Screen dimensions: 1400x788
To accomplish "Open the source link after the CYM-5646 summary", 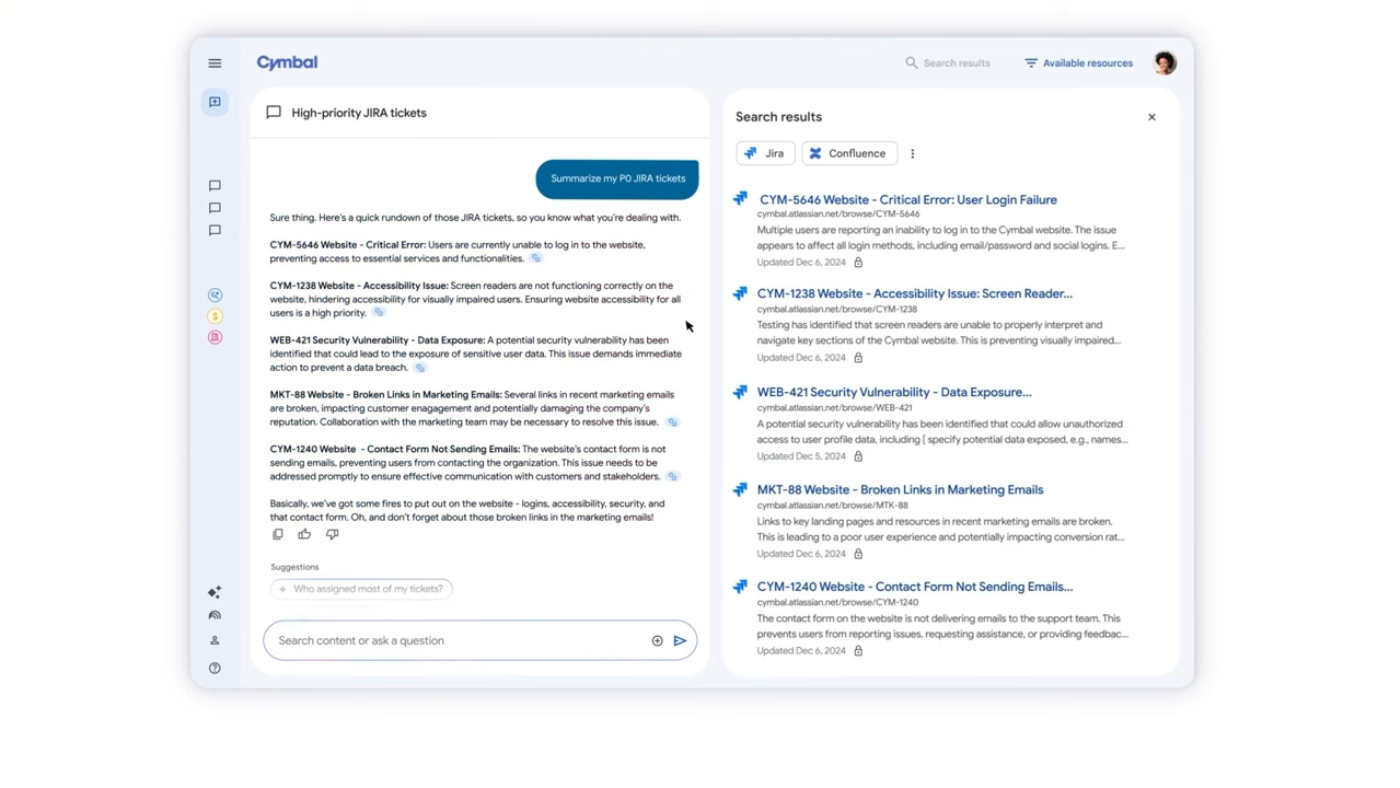I will pos(536,258).
